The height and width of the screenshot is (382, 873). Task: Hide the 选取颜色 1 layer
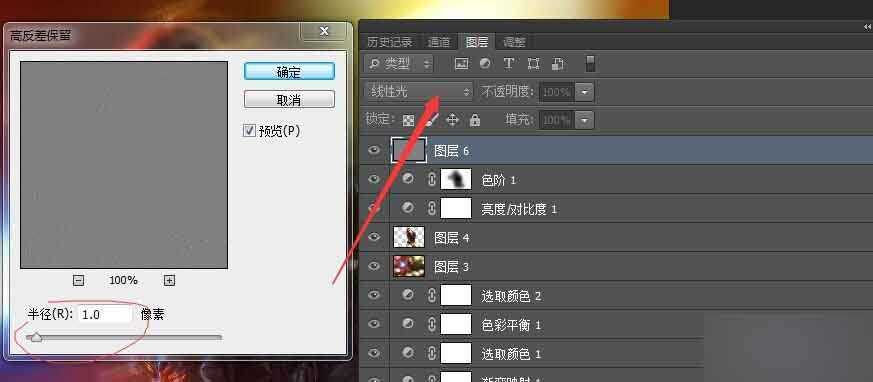coord(374,352)
